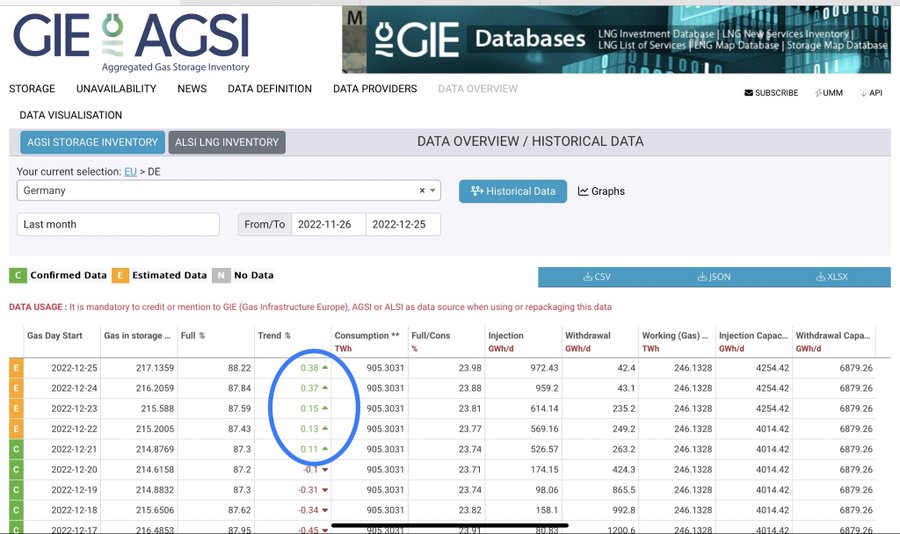Open the 2022-11-26 start date picker
The height and width of the screenshot is (534, 900).
tap(328, 224)
